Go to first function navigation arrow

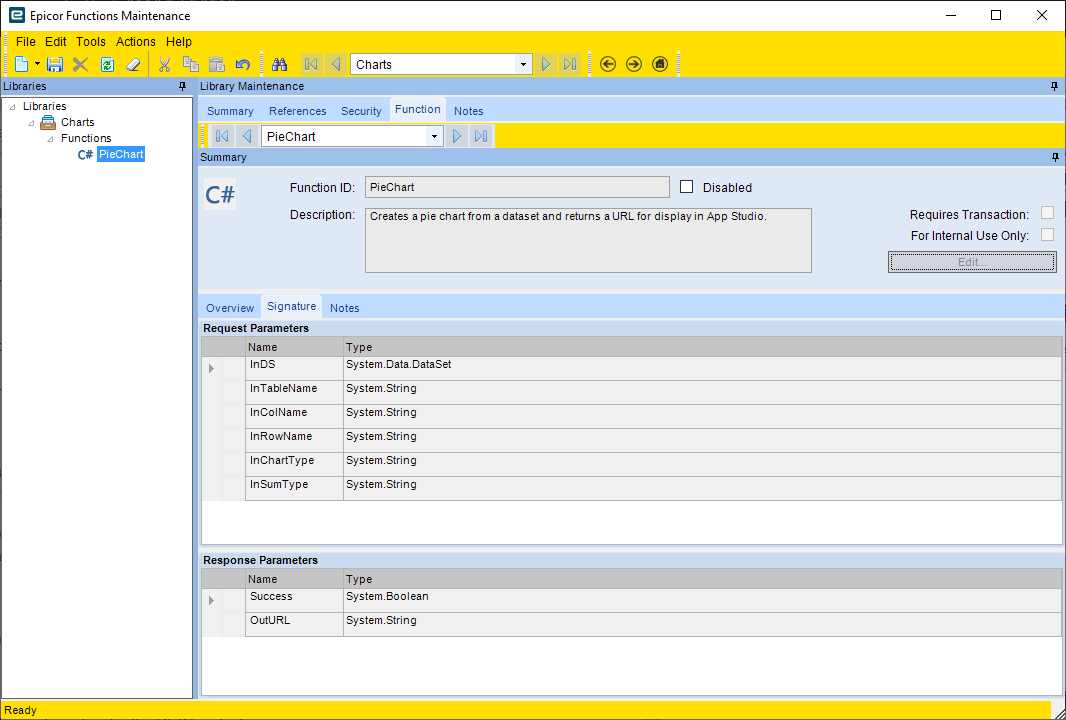tap(222, 136)
